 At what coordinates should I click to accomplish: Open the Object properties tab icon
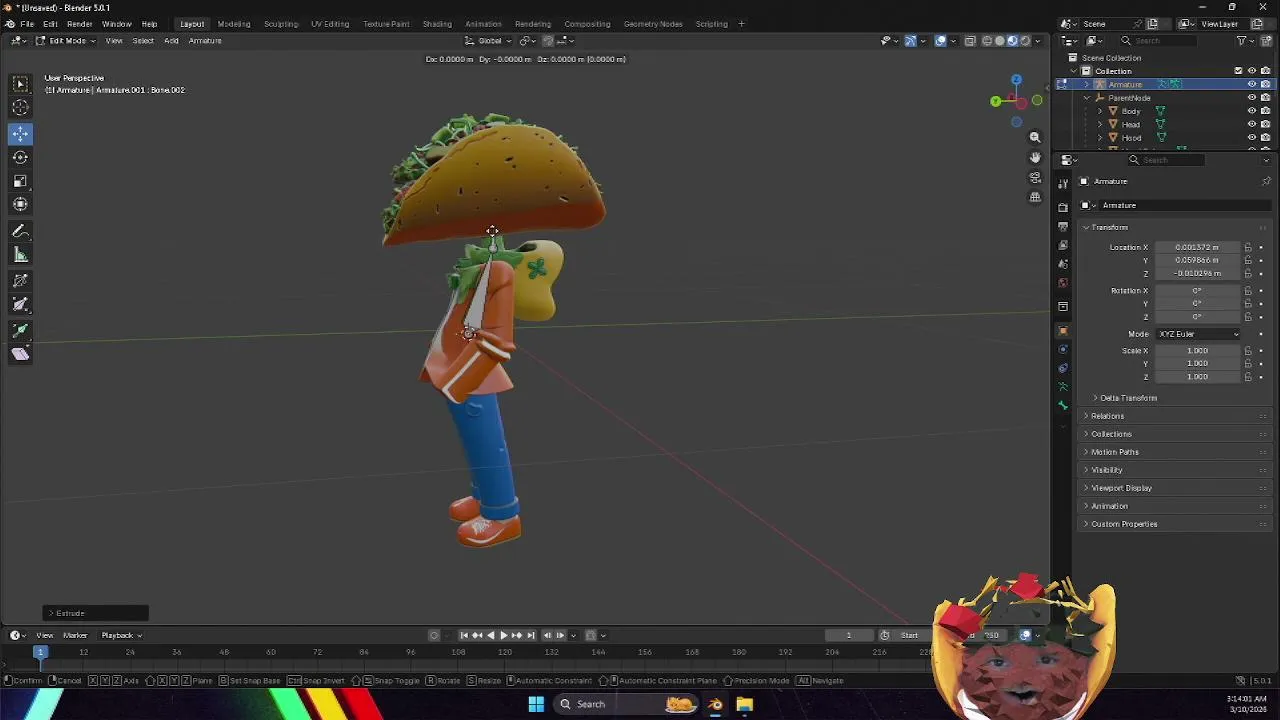(1063, 330)
